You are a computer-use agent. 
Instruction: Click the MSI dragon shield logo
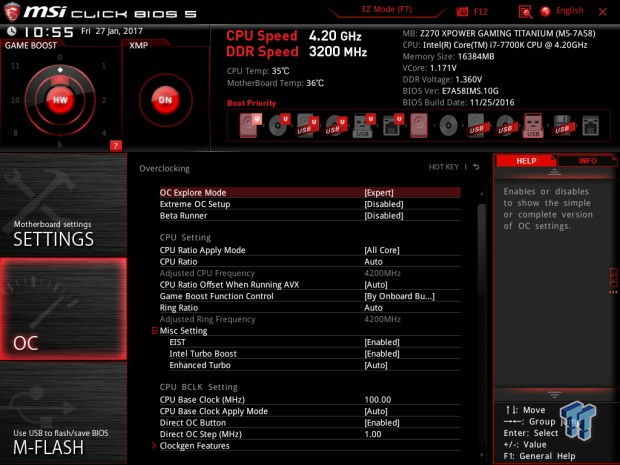click(x=11, y=11)
